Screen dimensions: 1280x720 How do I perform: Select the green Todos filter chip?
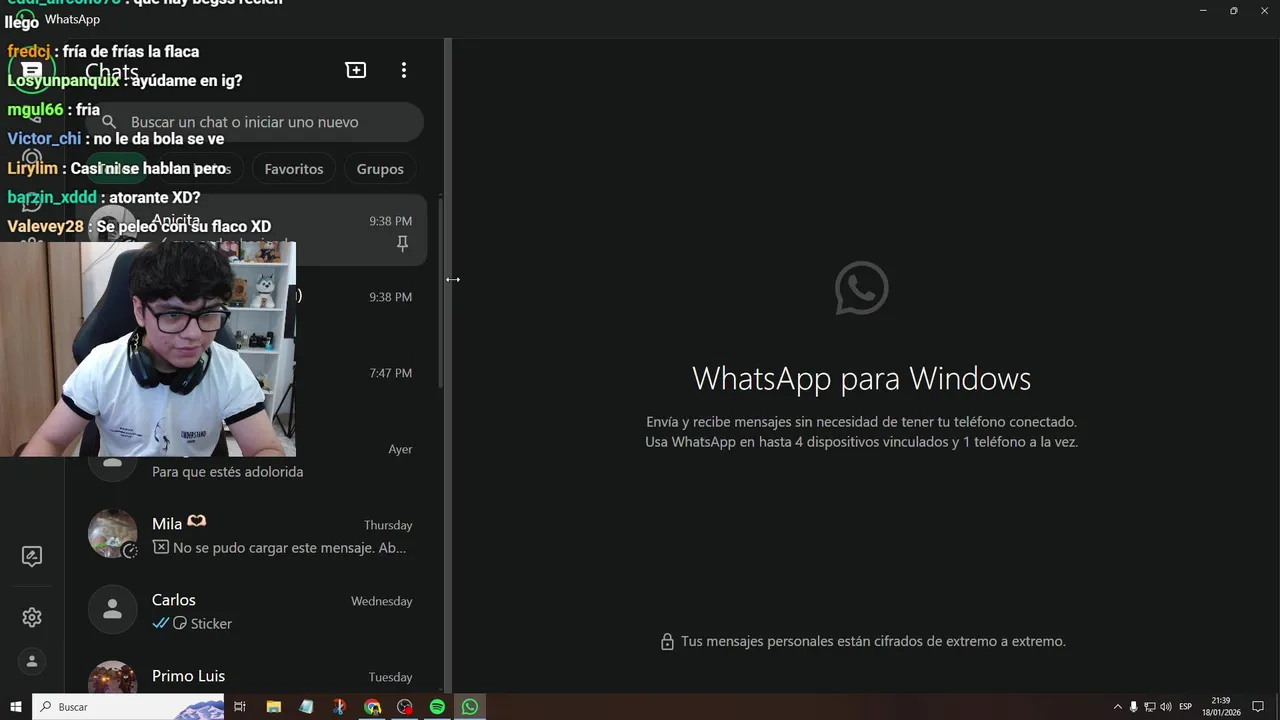[115, 169]
